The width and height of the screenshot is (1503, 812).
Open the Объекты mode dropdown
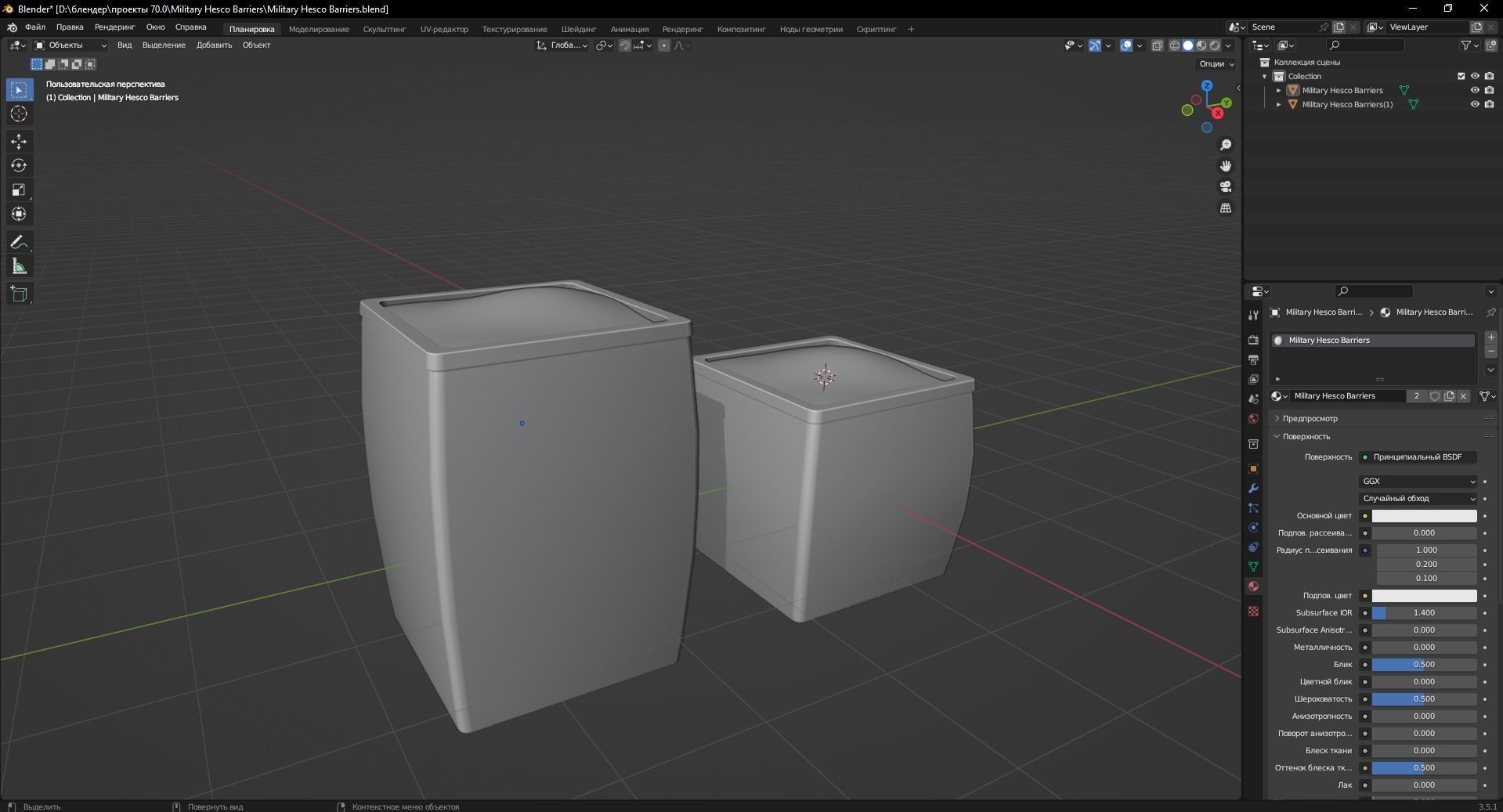(x=70, y=45)
